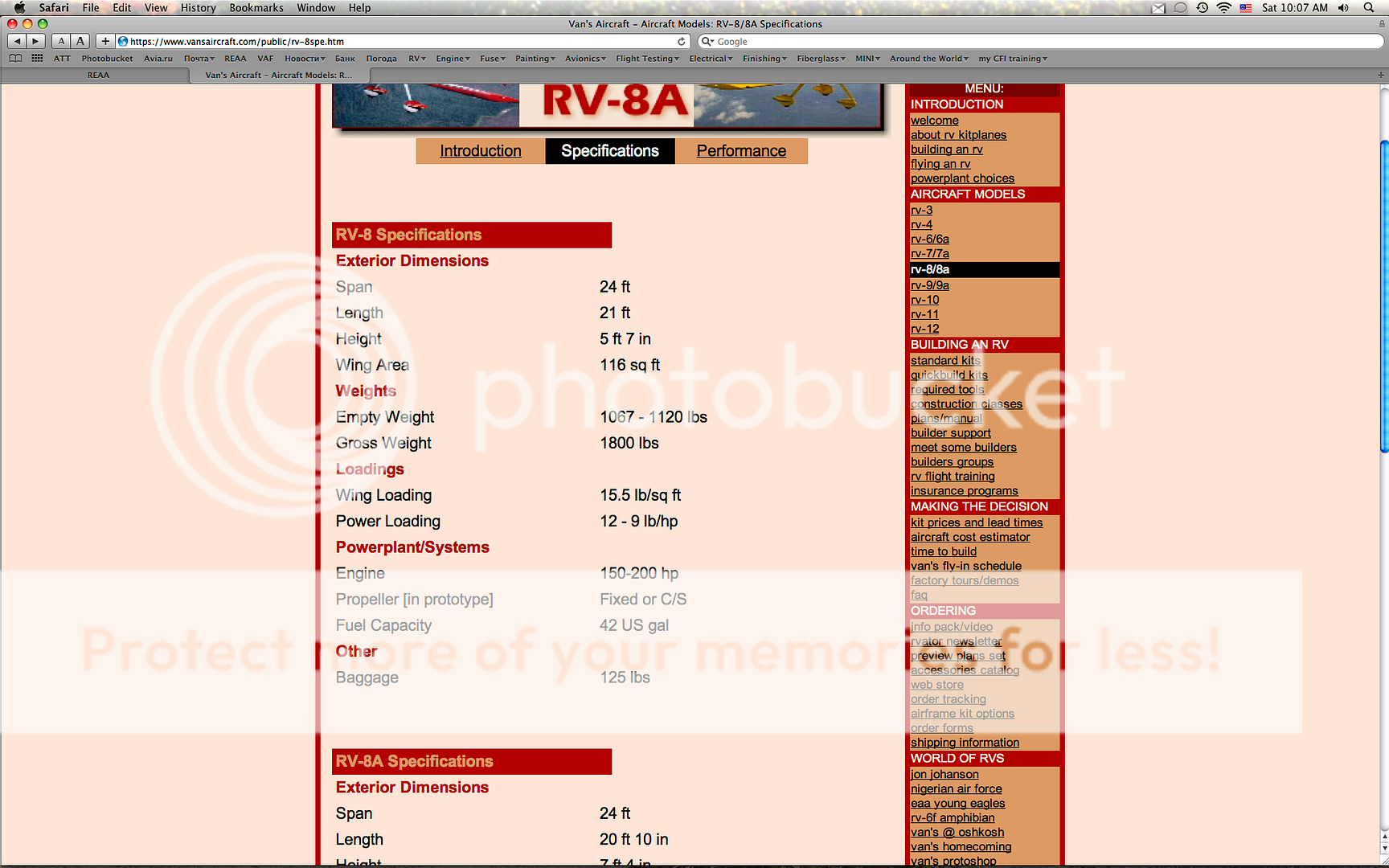Screen dimensions: 1389x868
Task: Open the Bookmarks menu
Action: point(256,8)
